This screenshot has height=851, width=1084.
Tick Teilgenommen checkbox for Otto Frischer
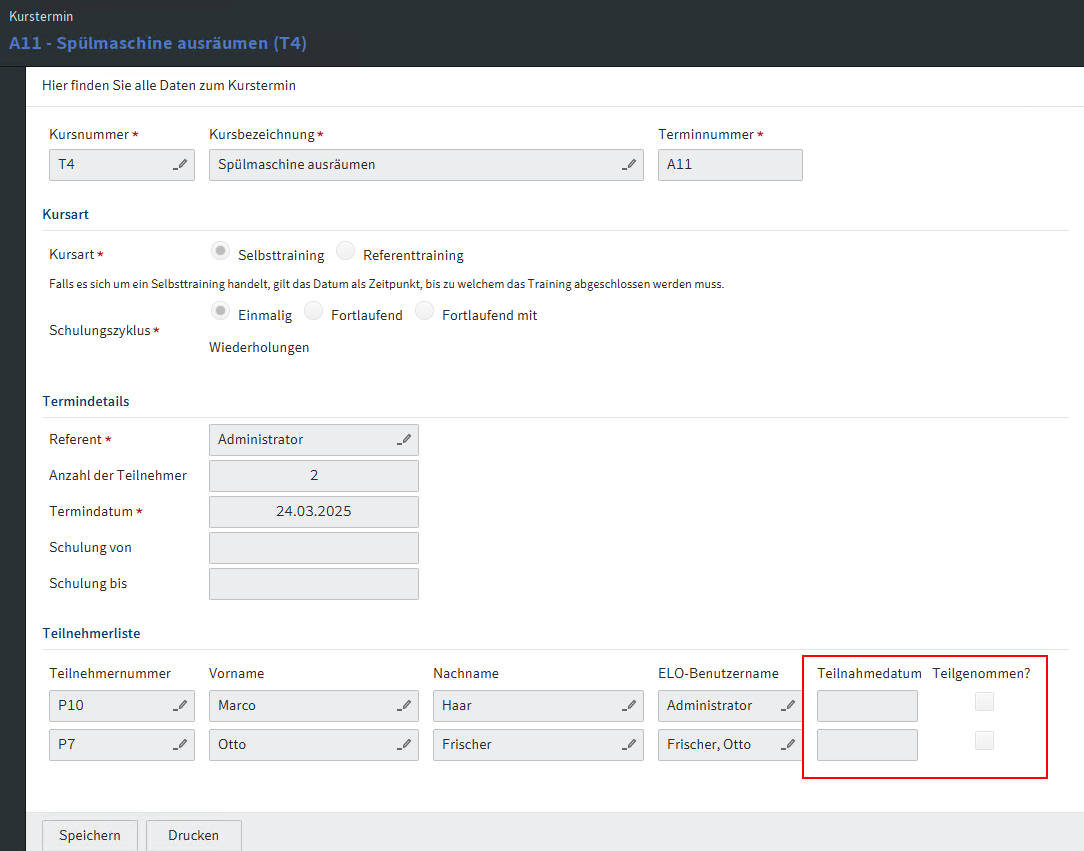[x=985, y=741]
